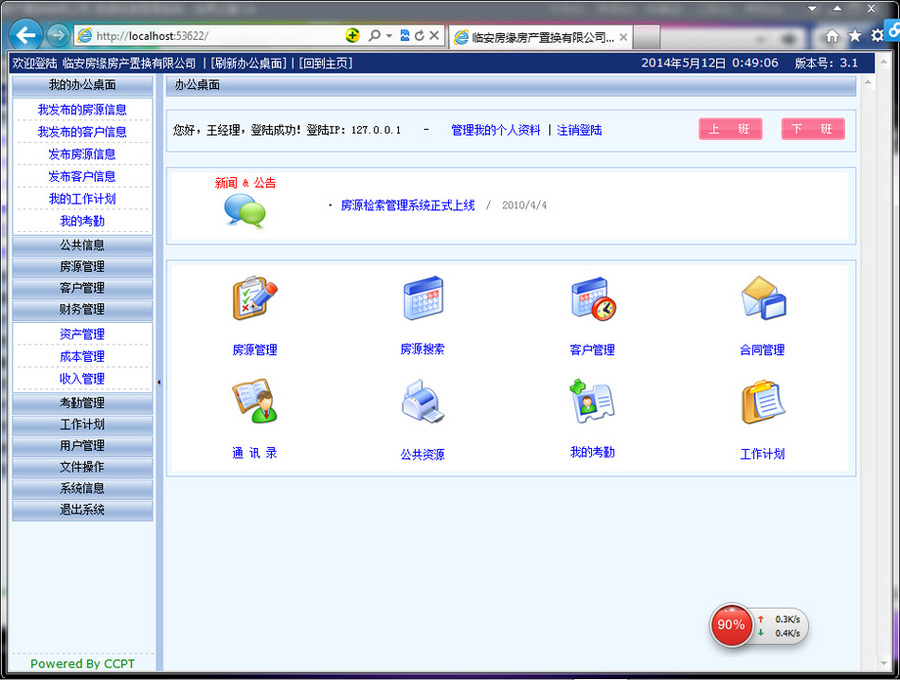Click the pink 下班 clock-out button
The image size is (900, 680).
[x=813, y=129]
